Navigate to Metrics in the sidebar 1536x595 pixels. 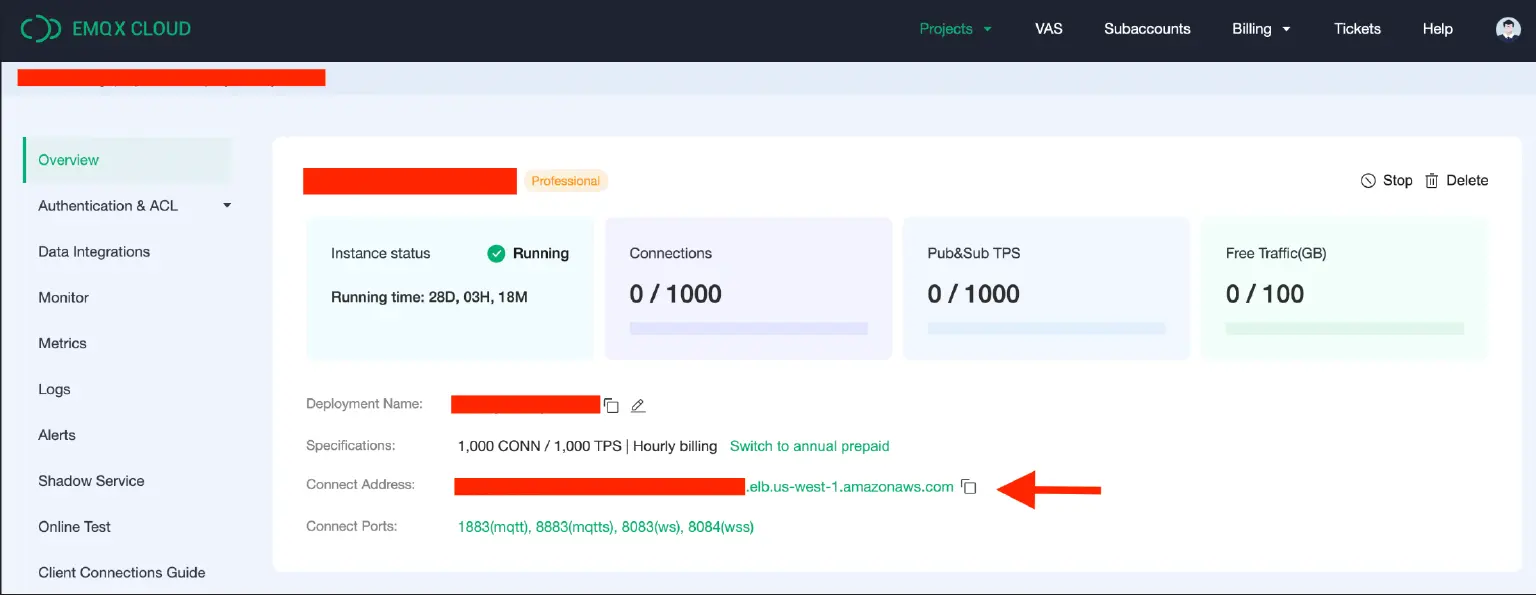click(62, 343)
